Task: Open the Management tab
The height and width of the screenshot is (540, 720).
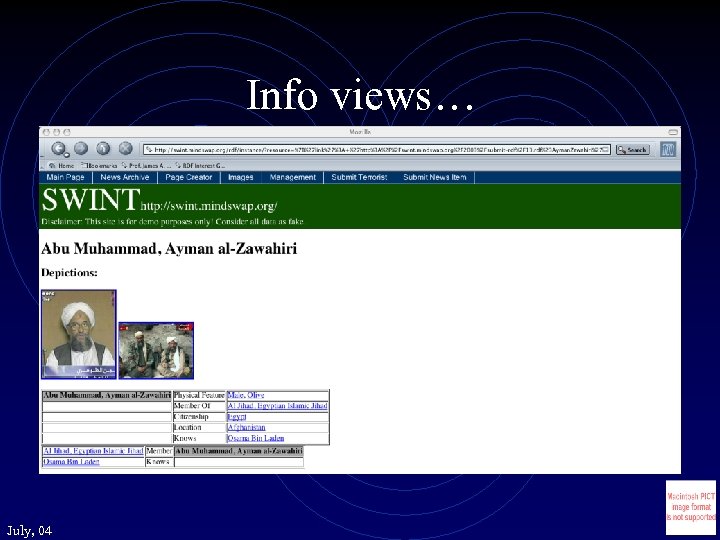Action: (x=292, y=177)
